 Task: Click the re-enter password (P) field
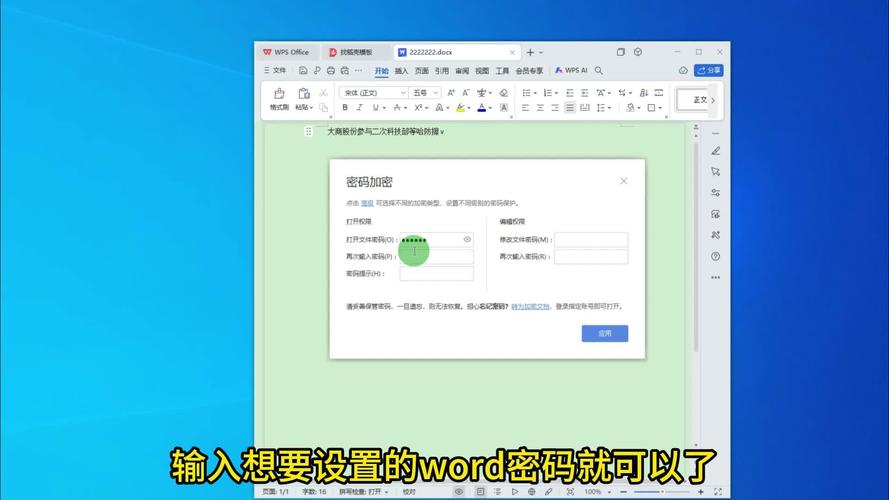(x=437, y=256)
